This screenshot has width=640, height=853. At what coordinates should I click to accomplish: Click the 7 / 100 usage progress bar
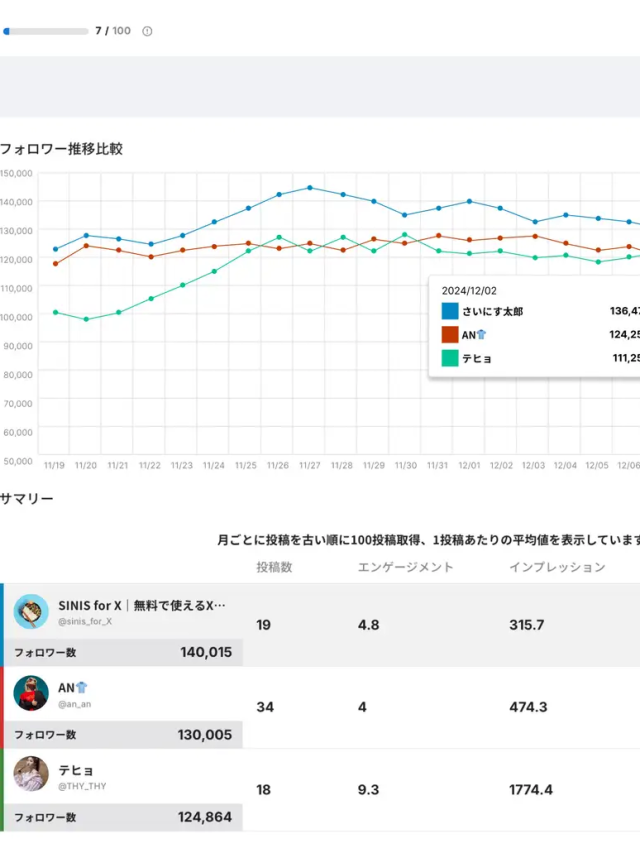[45, 31]
